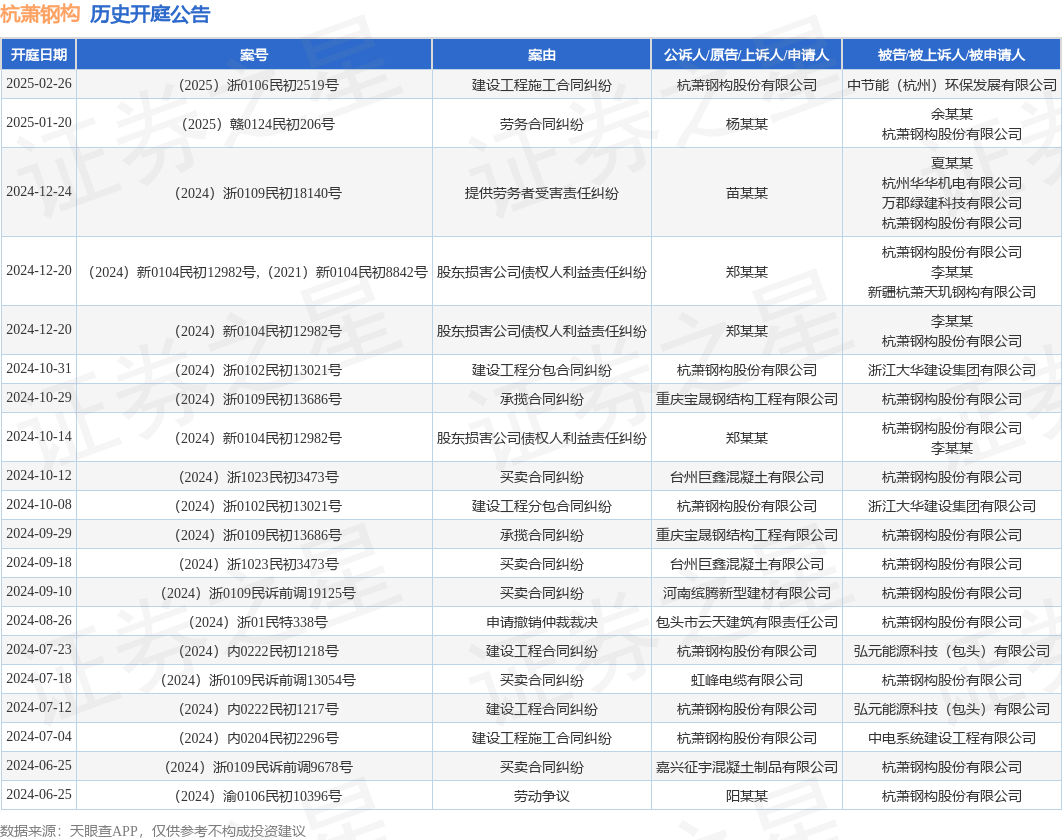Viewport: 1062px width, 840px height.
Task: Click the "案号" column header
Action: (254, 55)
